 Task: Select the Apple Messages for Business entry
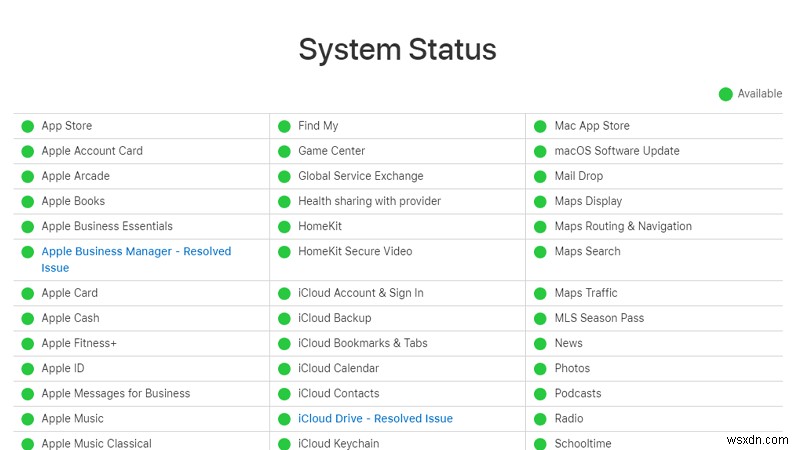tap(116, 393)
